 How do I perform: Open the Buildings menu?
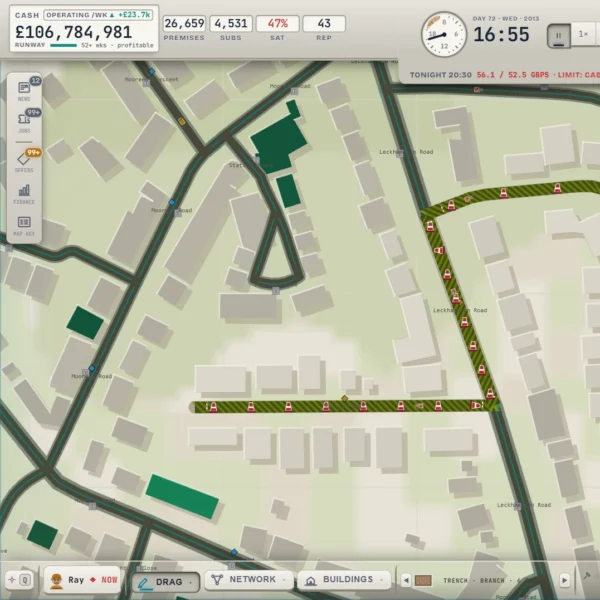[x=344, y=580]
